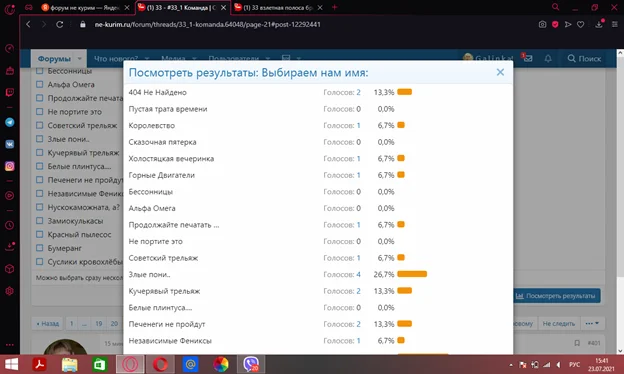Open Adobe Acrobat from the taskbar
The image size is (624, 374).
pos(39,364)
